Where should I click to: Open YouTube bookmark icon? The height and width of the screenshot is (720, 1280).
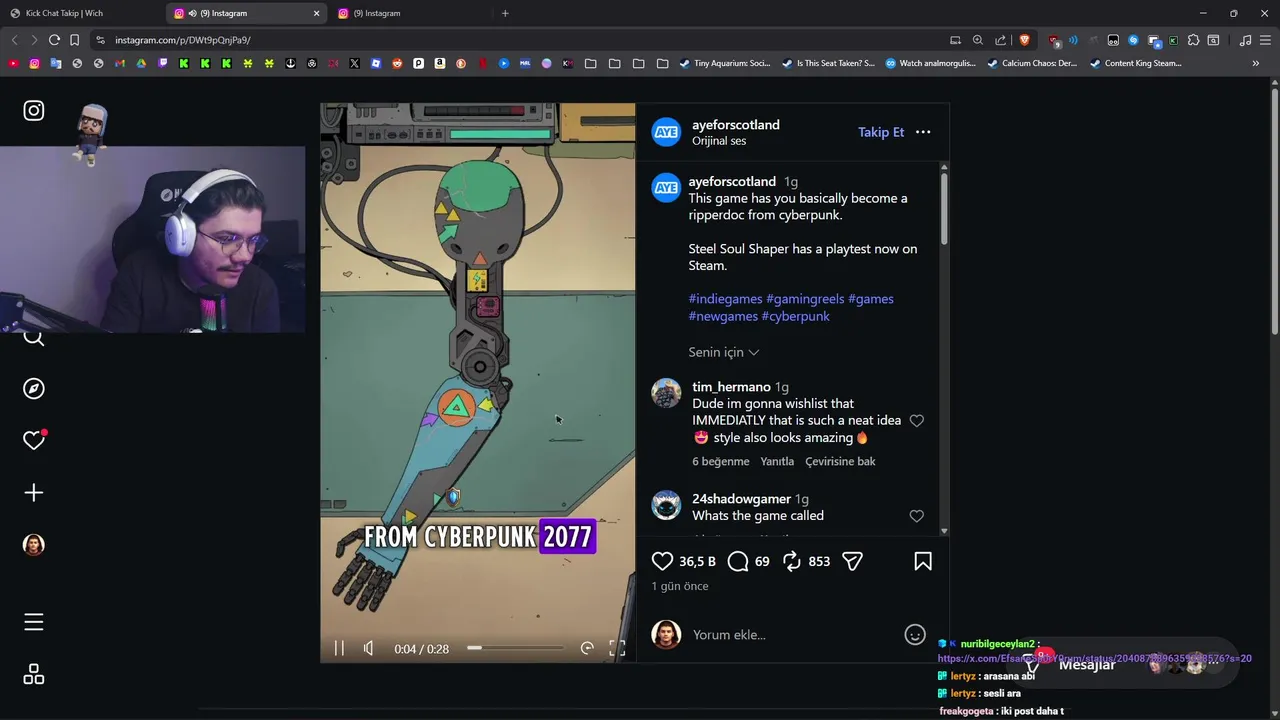point(13,63)
